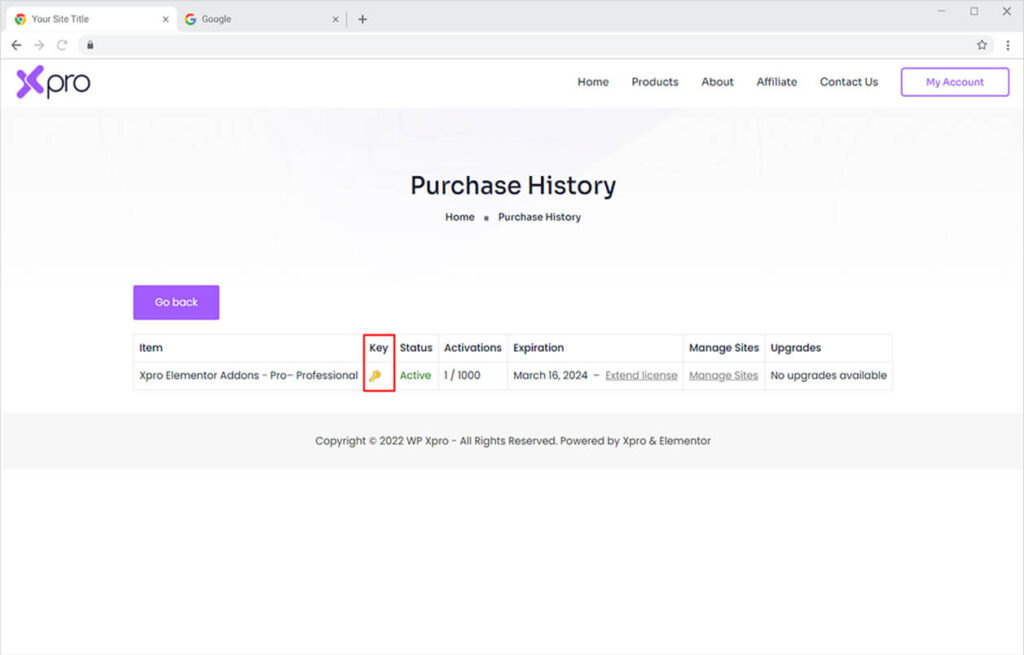This screenshot has height=655, width=1024.
Task: Open the Chrome three-dot menu
Action: (x=1007, y=45)
